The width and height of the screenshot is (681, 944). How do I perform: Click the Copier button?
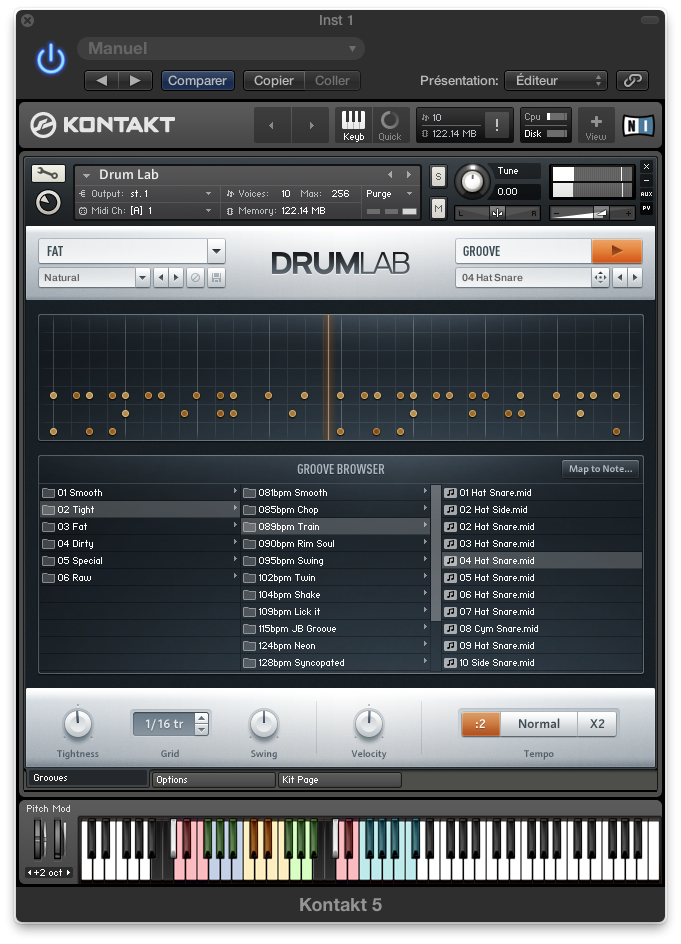point(273,80)
